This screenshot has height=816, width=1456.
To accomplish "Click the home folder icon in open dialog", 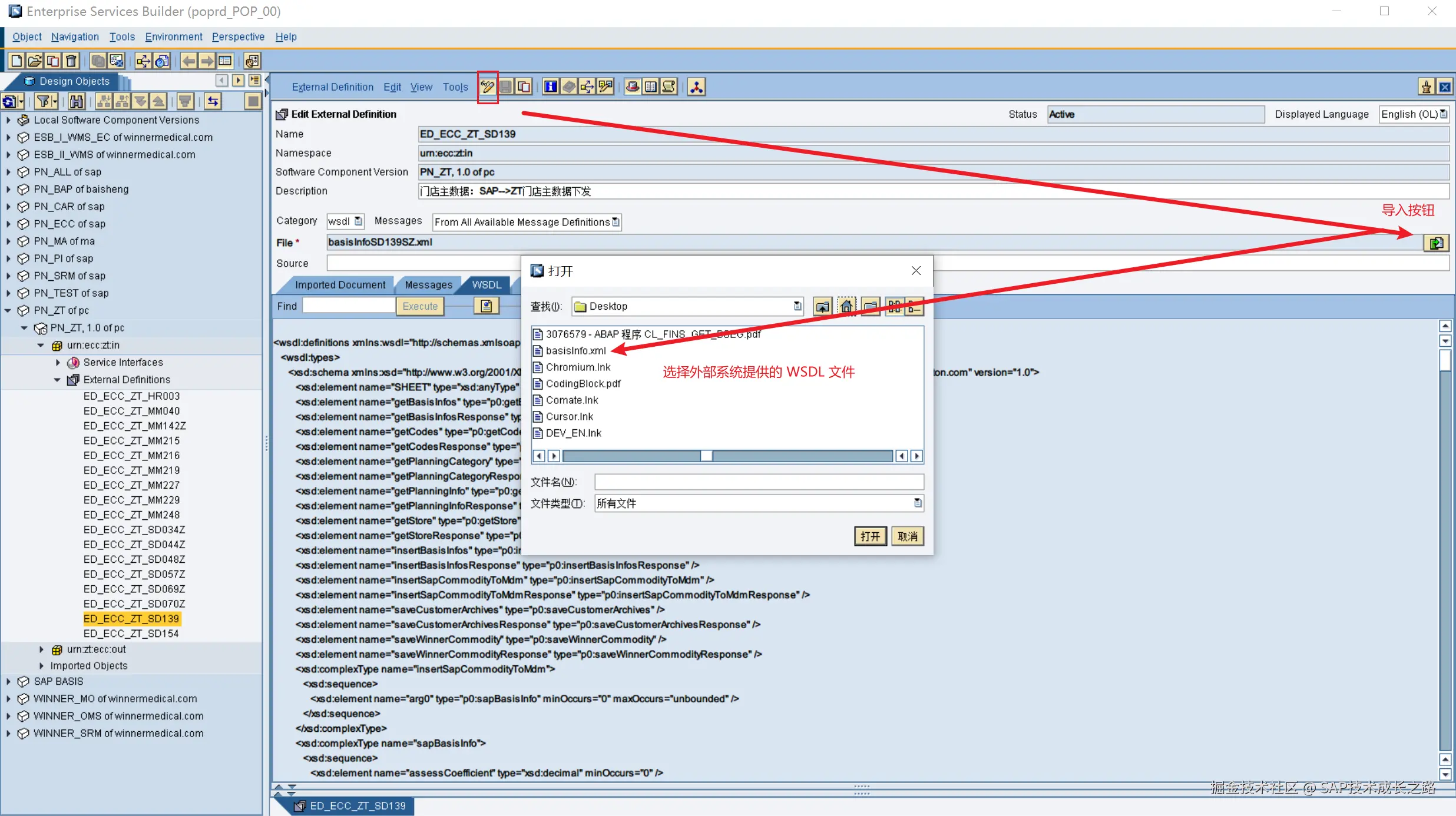I will coord(846,306).
